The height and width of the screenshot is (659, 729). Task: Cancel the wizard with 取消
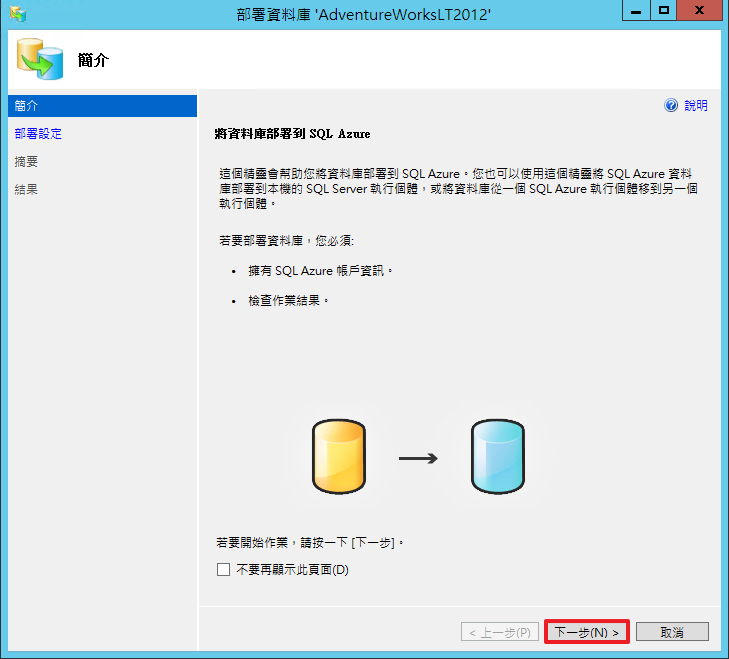(672, 632)
